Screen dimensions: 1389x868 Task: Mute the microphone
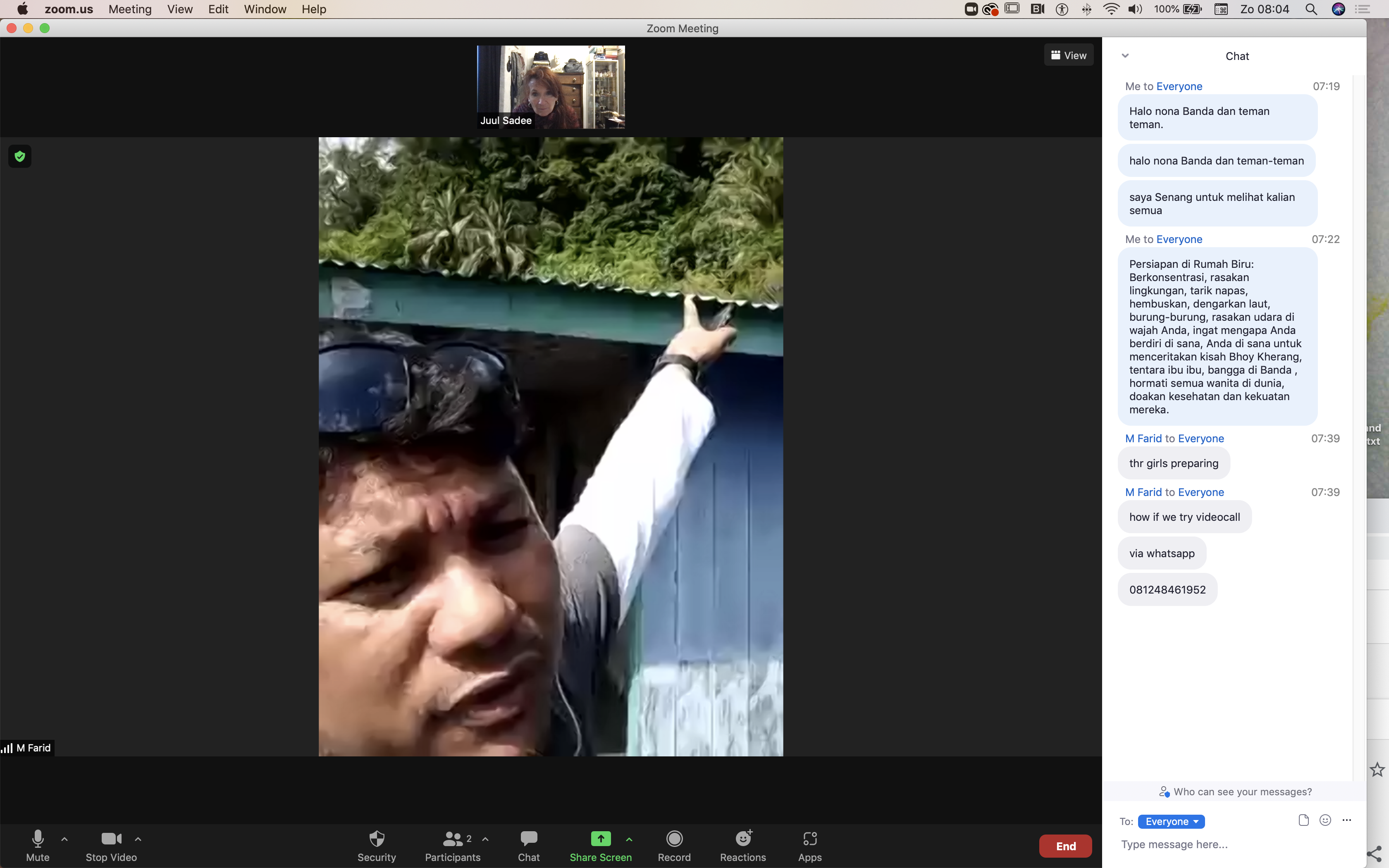(38, 839)
